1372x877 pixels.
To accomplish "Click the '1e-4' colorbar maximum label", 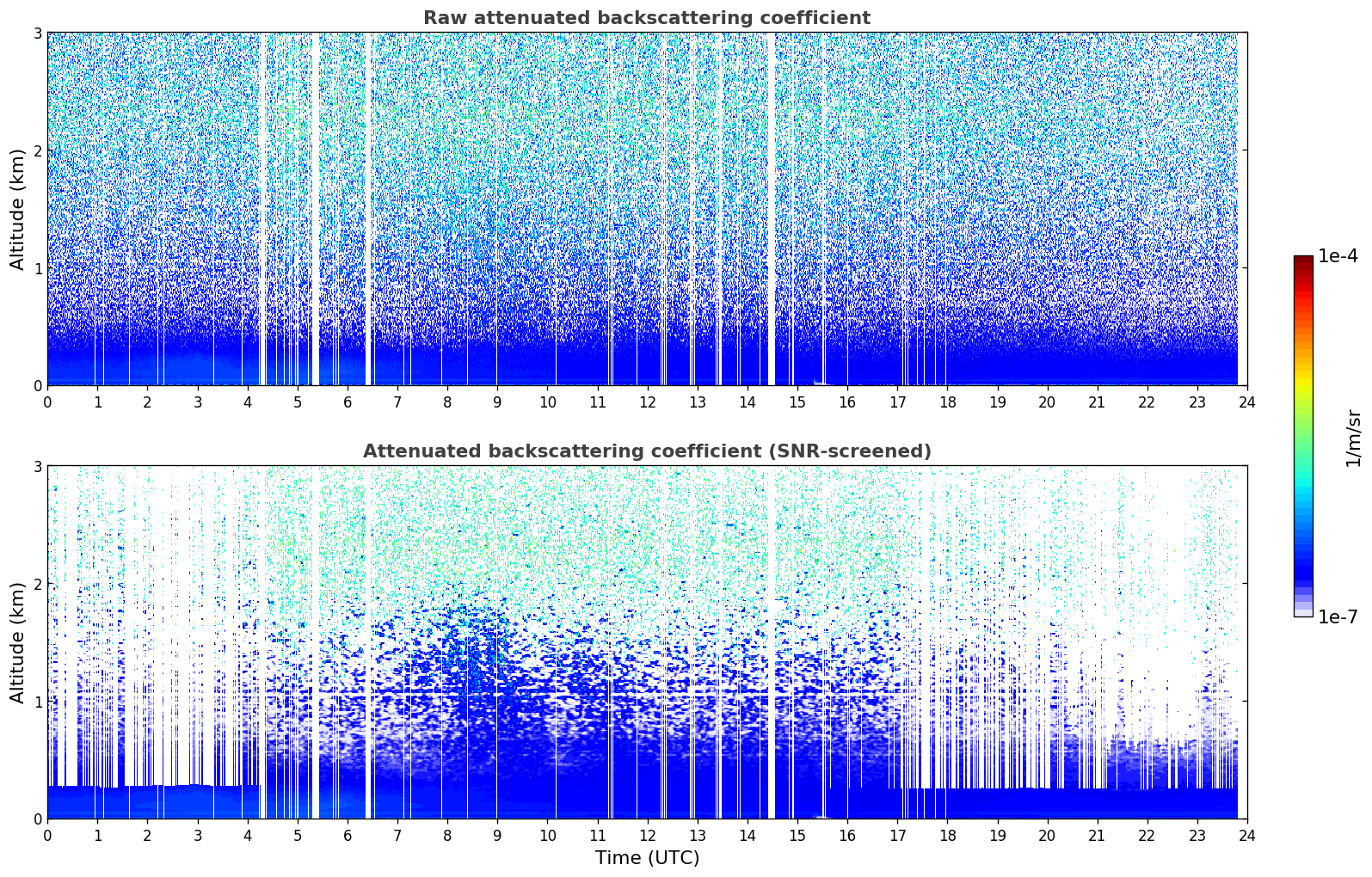I will pos(1338,256).
